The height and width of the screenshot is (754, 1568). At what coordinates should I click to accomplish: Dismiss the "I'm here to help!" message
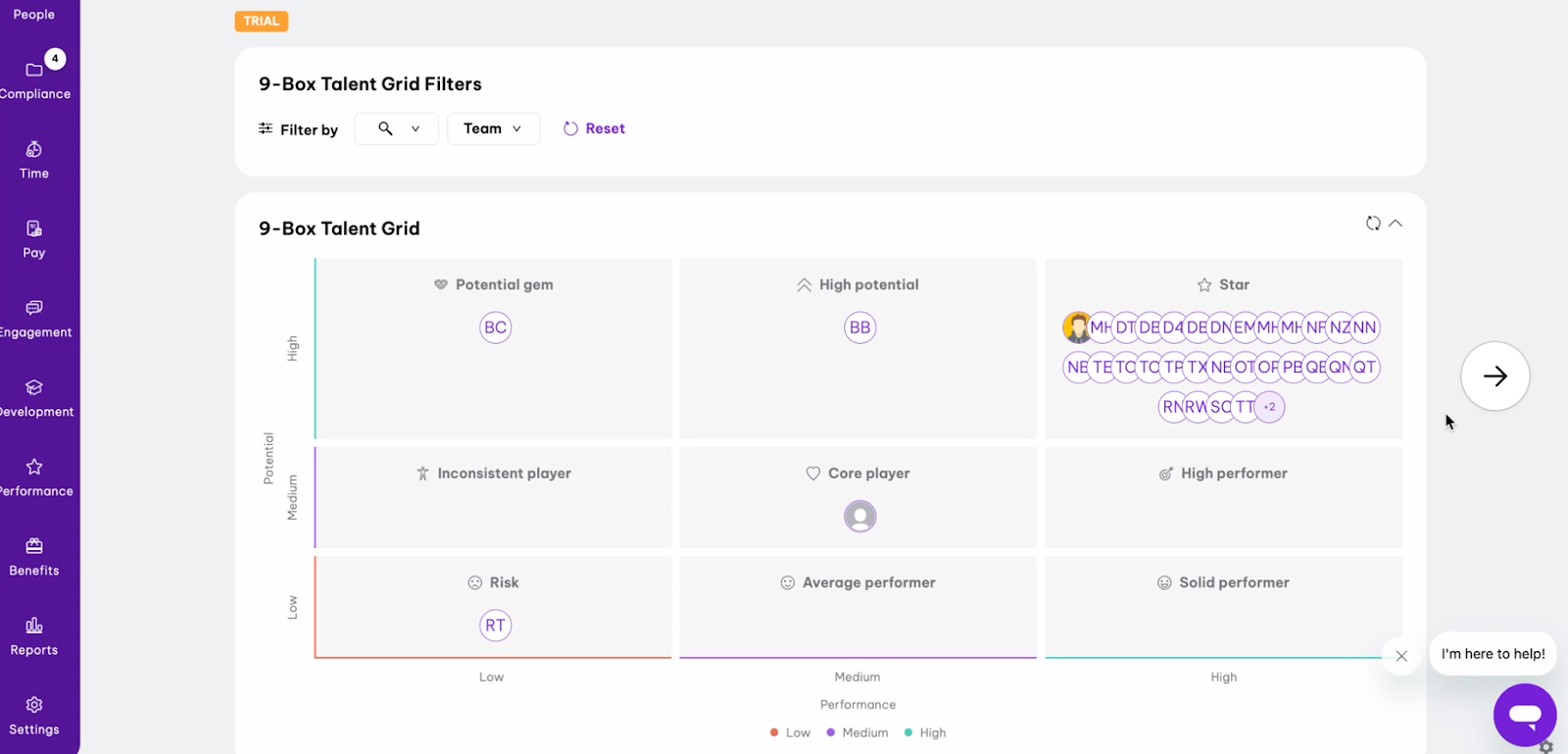point(1401,656)
